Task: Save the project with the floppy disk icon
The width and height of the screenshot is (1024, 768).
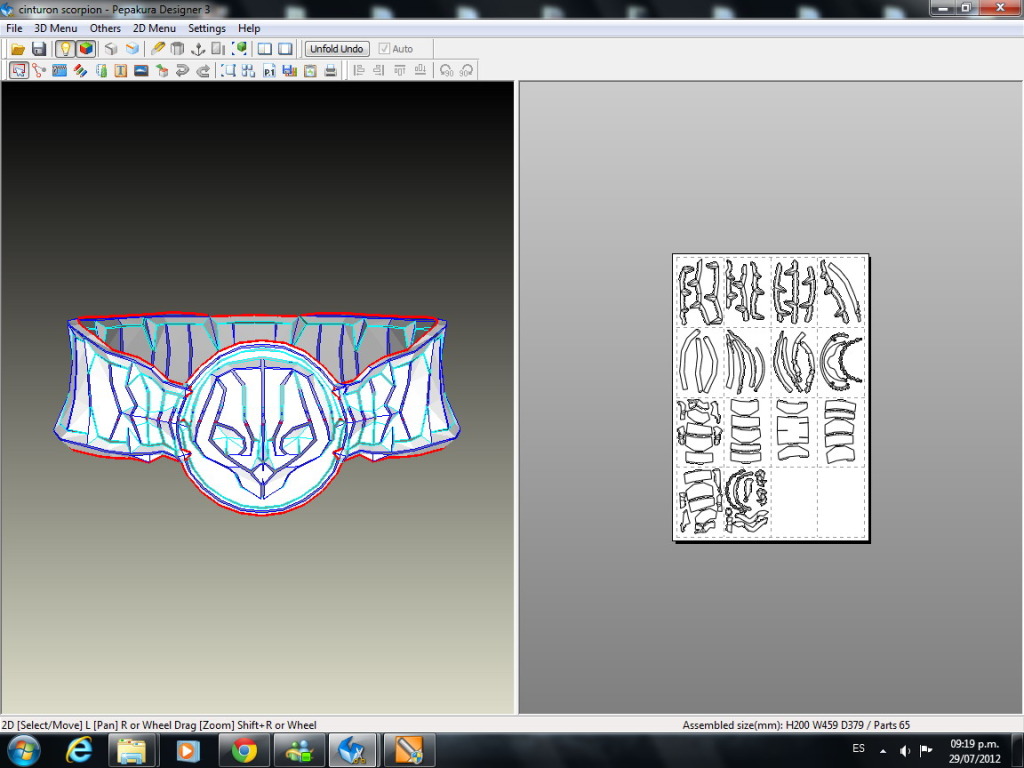Action: tap(39, 49)
